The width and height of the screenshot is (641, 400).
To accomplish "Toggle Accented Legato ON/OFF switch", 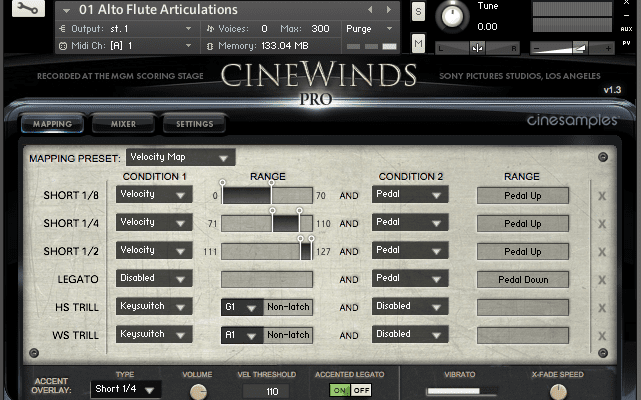I will coord(350,390).
